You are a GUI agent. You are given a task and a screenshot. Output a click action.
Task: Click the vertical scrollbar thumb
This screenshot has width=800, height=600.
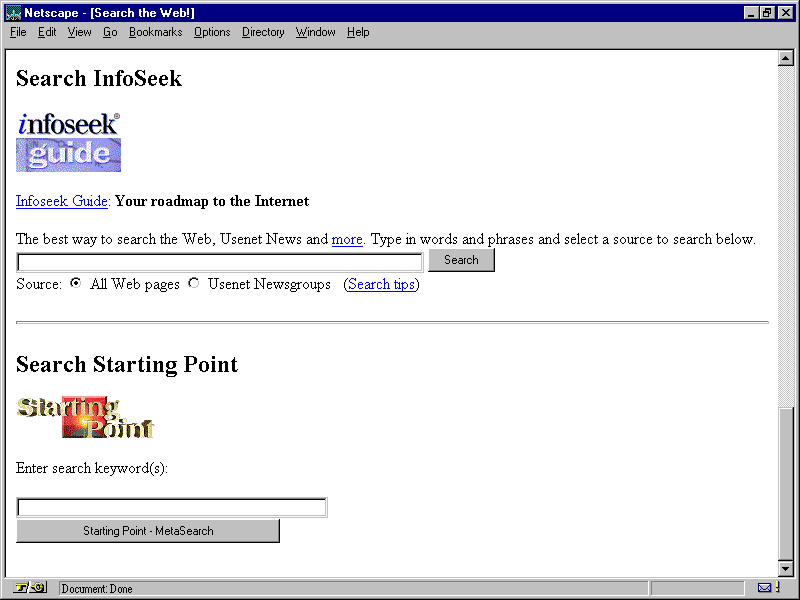pyautogui.click(x=786, y=480)
